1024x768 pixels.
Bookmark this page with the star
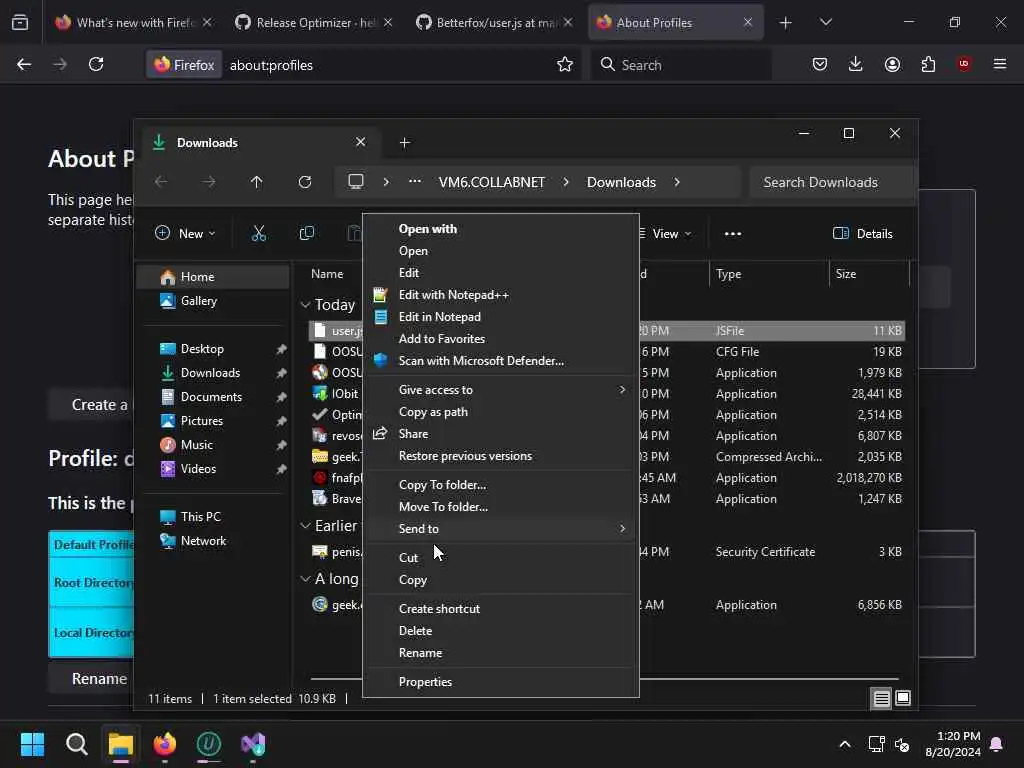coord(565,65)
